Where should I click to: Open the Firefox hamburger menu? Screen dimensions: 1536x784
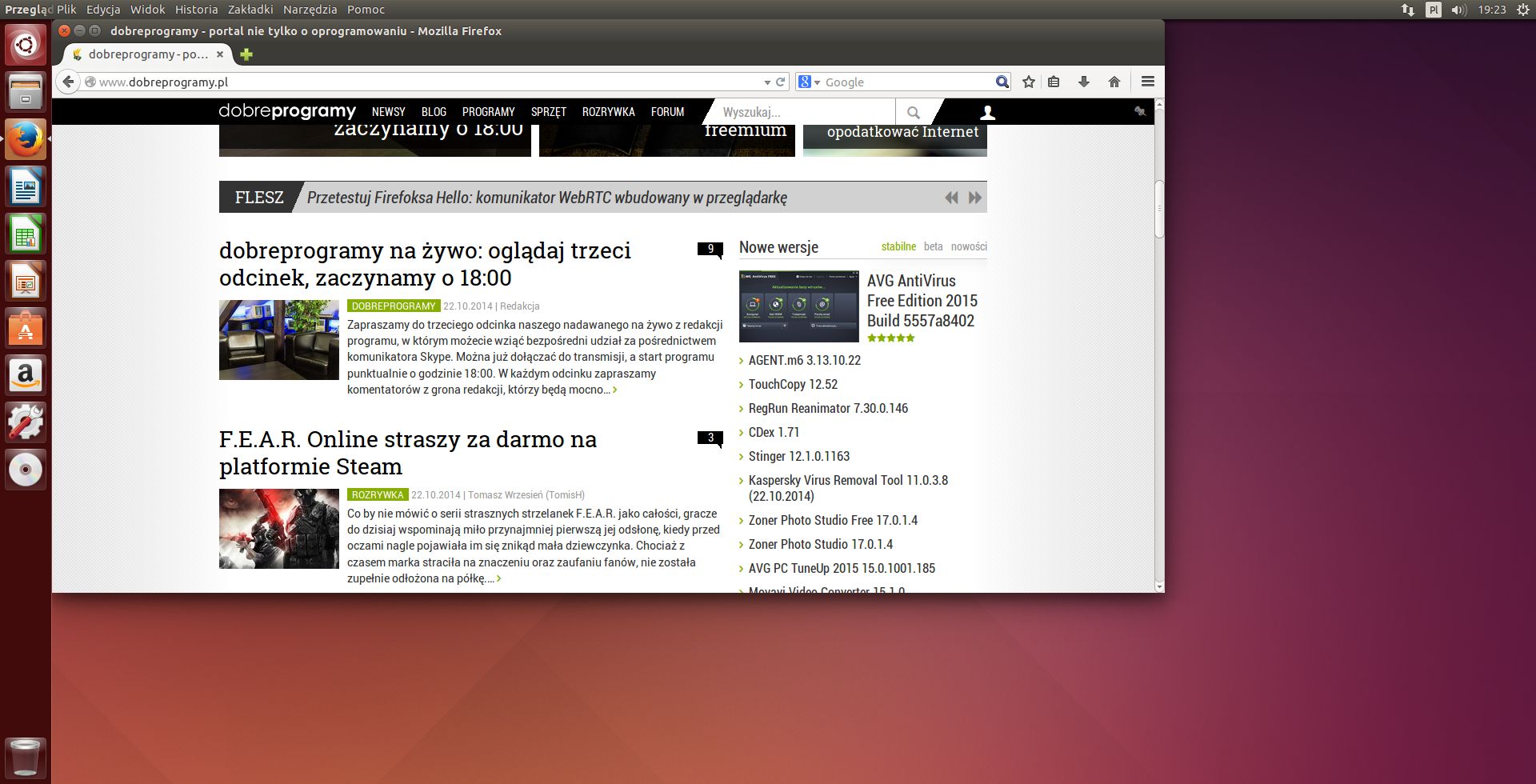click(x=1148, y=82)
